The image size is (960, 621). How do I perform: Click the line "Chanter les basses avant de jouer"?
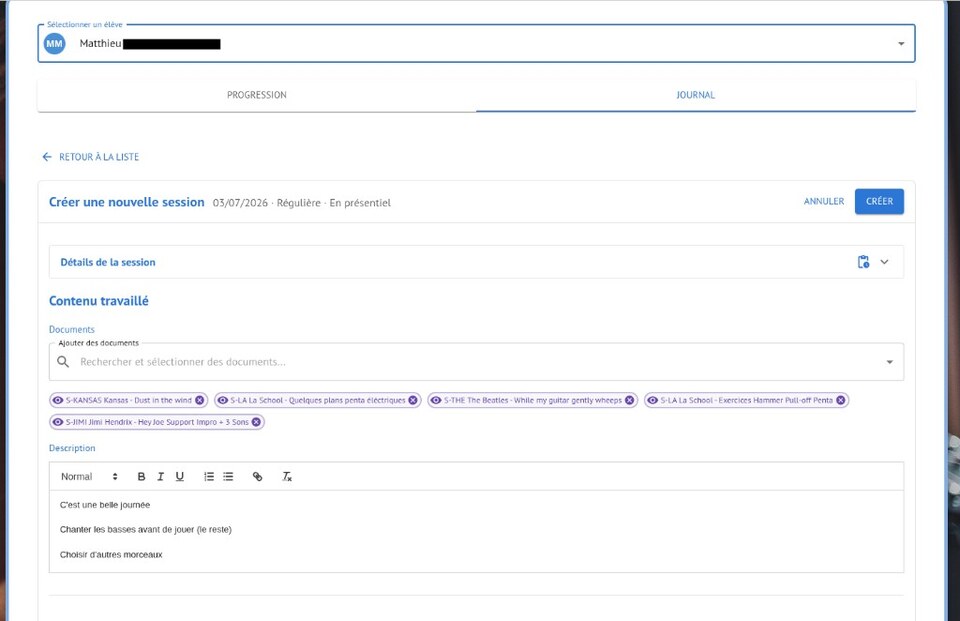146,530
